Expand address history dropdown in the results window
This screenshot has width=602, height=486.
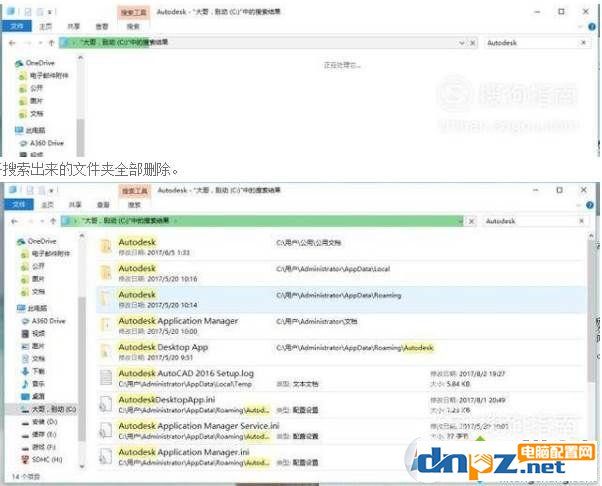[x=460, y=221]
